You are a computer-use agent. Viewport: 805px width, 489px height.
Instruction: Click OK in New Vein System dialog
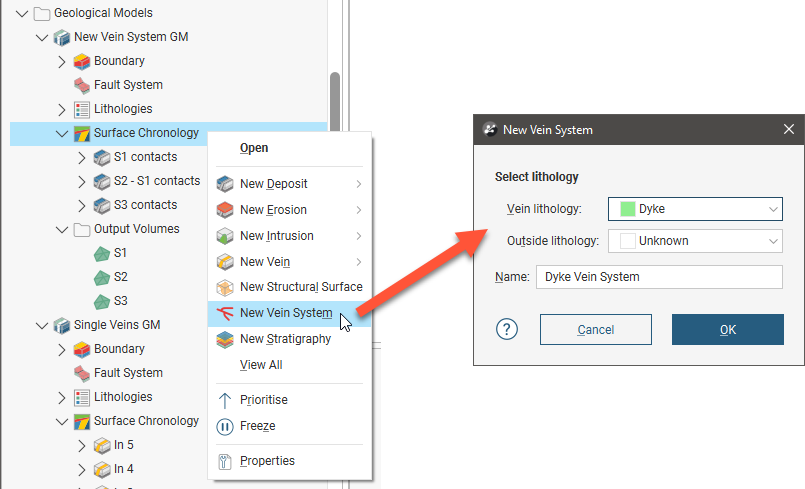pos(727,329)
